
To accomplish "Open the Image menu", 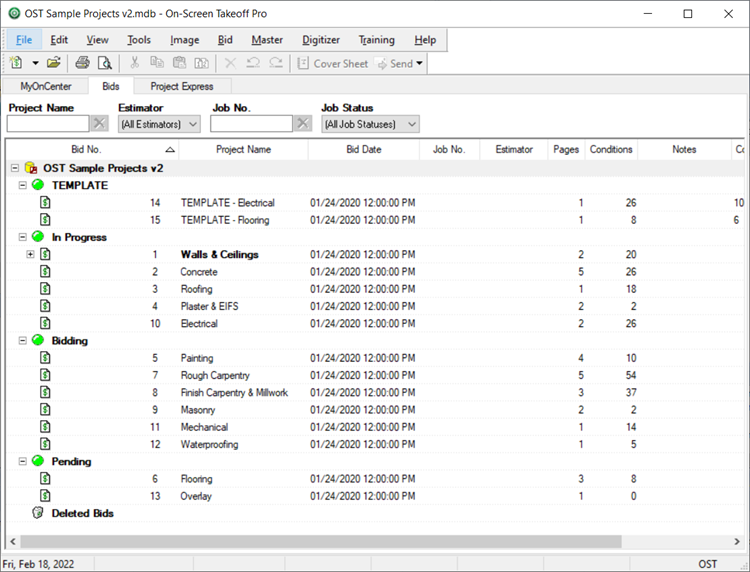I will click(184, 40).
